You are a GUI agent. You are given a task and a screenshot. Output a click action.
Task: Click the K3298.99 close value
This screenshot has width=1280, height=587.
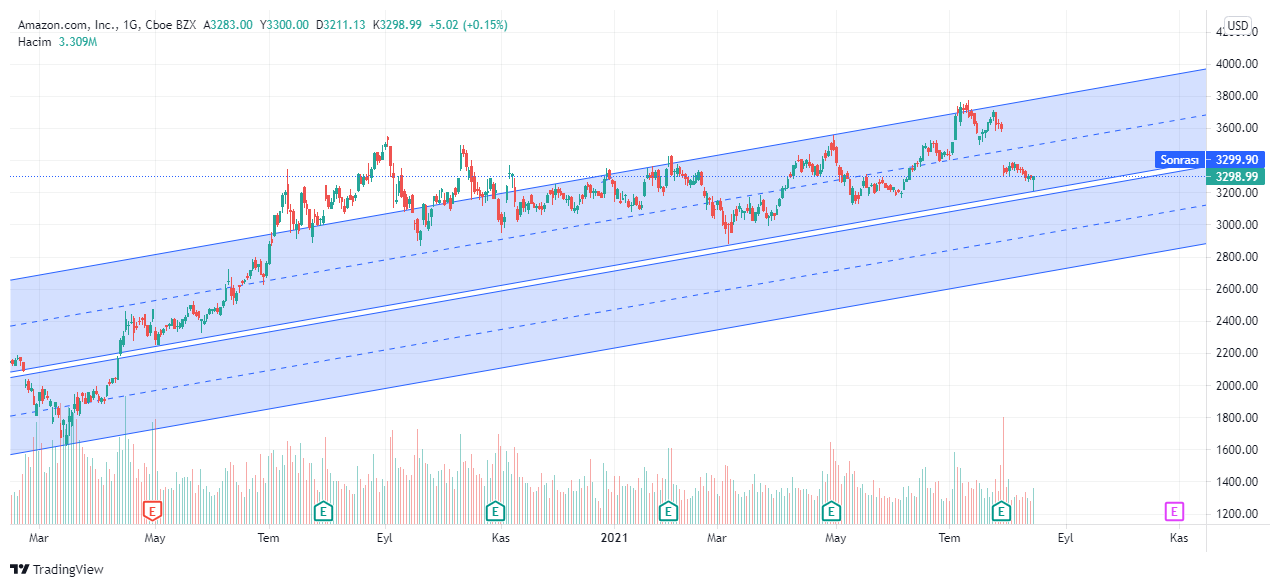point(399,25)
